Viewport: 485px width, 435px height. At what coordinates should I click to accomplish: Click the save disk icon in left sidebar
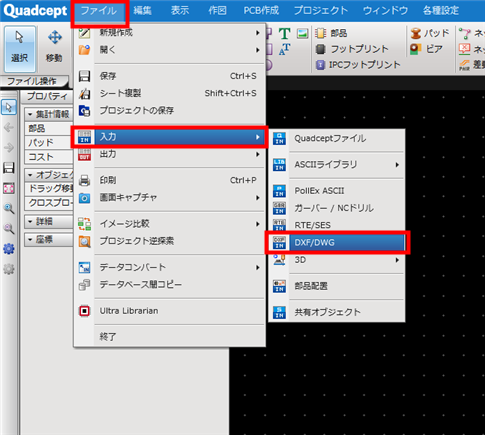point(9,168)
